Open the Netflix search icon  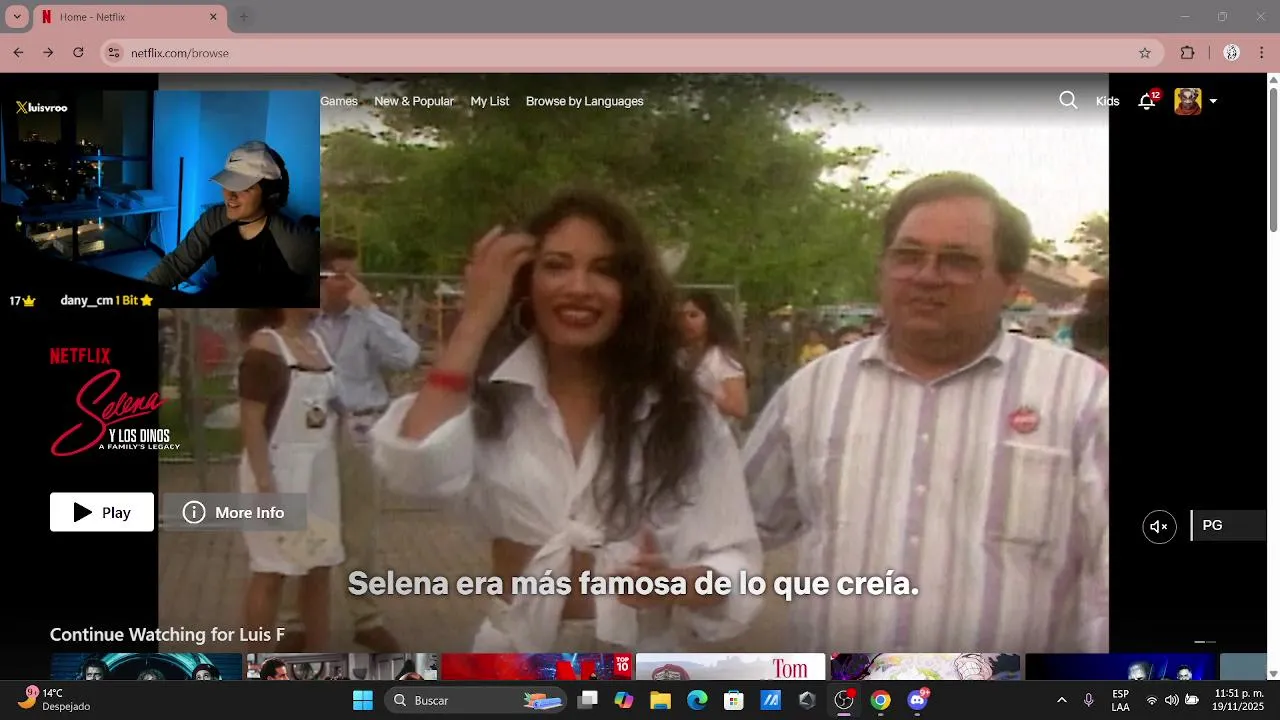tap(1068, 100)
